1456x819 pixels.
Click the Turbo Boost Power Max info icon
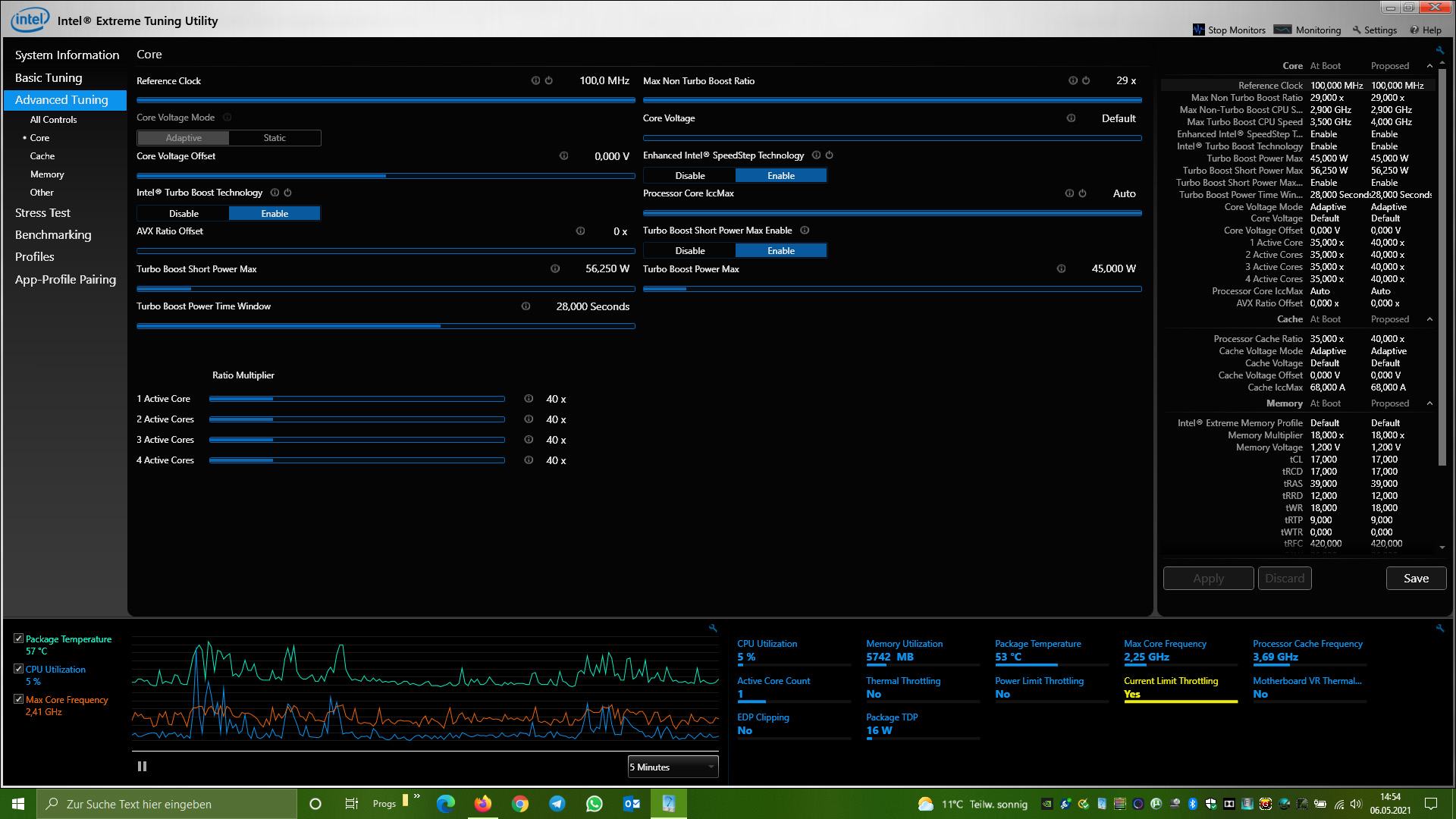(x=1061, y=268)
